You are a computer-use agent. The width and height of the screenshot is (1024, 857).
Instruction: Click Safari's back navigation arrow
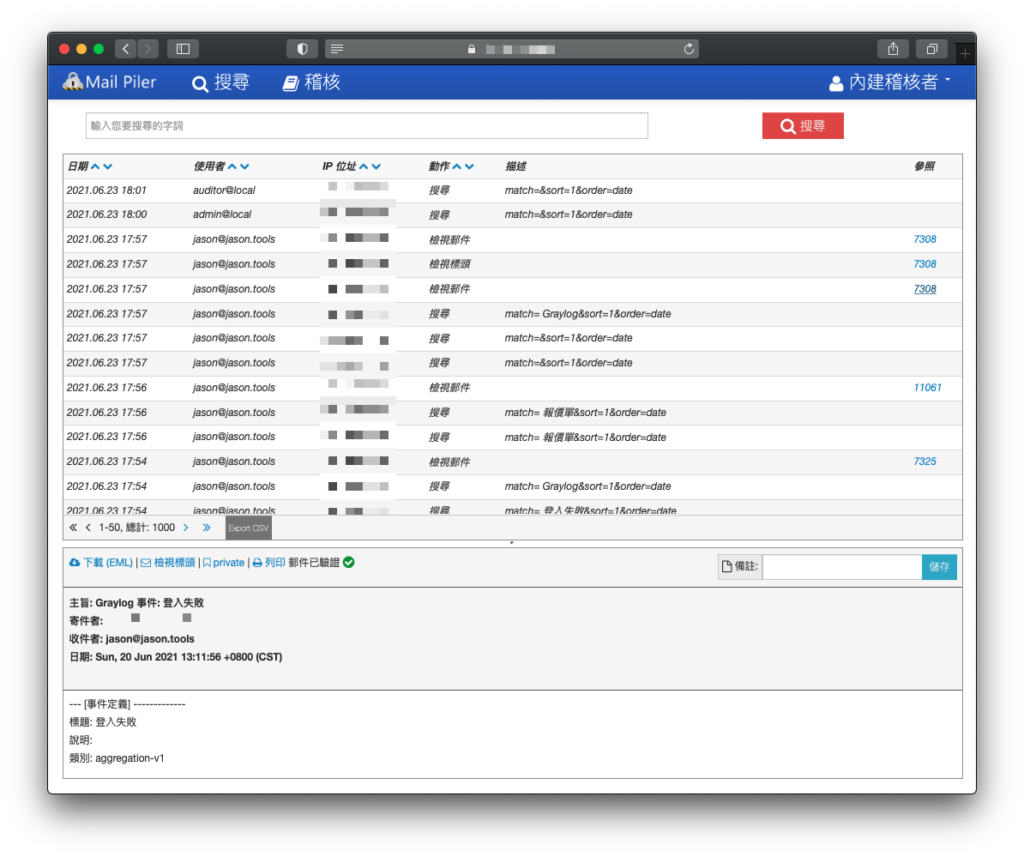click(x=125, y=49)
